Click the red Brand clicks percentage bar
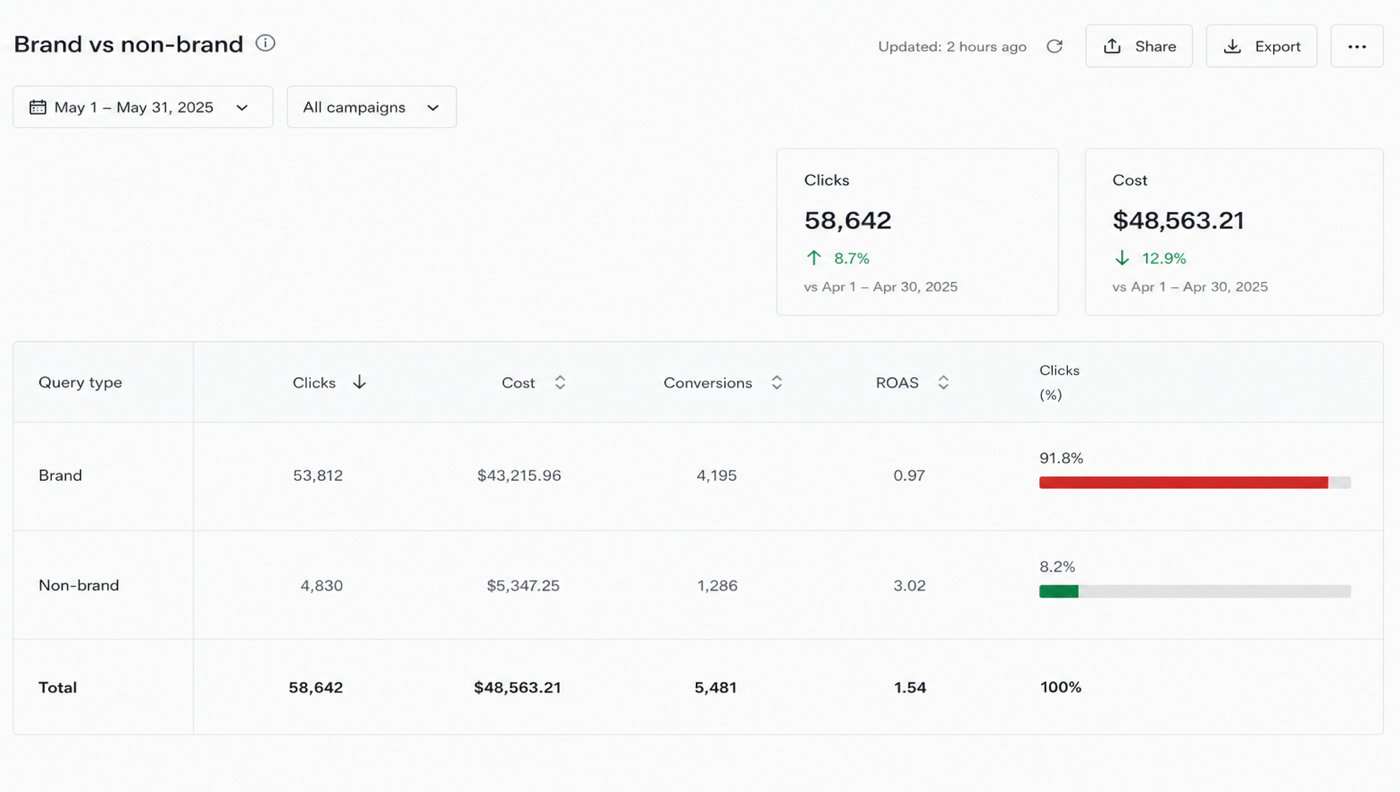 [x=1183, y=482]
